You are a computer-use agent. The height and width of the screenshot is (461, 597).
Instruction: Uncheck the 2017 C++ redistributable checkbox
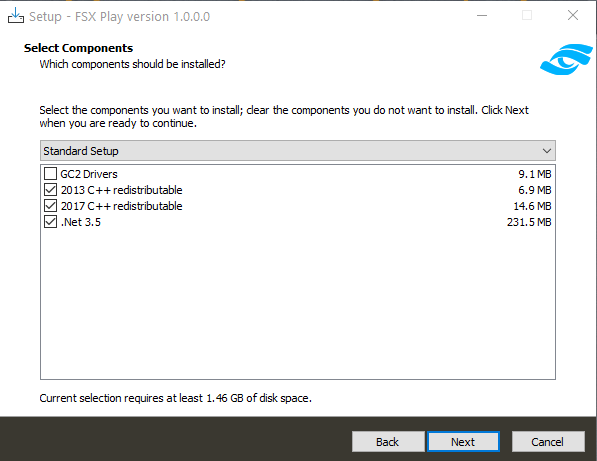(x=50, y=206)
